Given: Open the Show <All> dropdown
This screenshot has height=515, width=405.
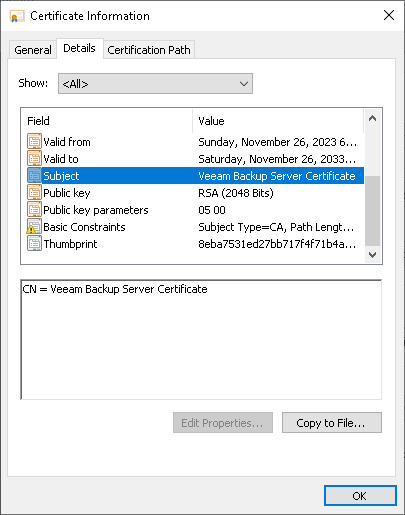Looking at the screenshot, I should click(155, 84).
